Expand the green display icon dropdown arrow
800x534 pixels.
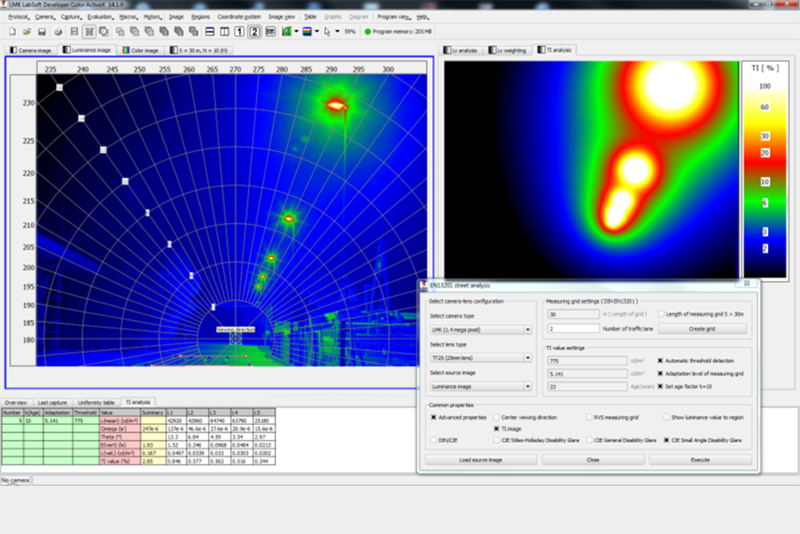(296, 32)
